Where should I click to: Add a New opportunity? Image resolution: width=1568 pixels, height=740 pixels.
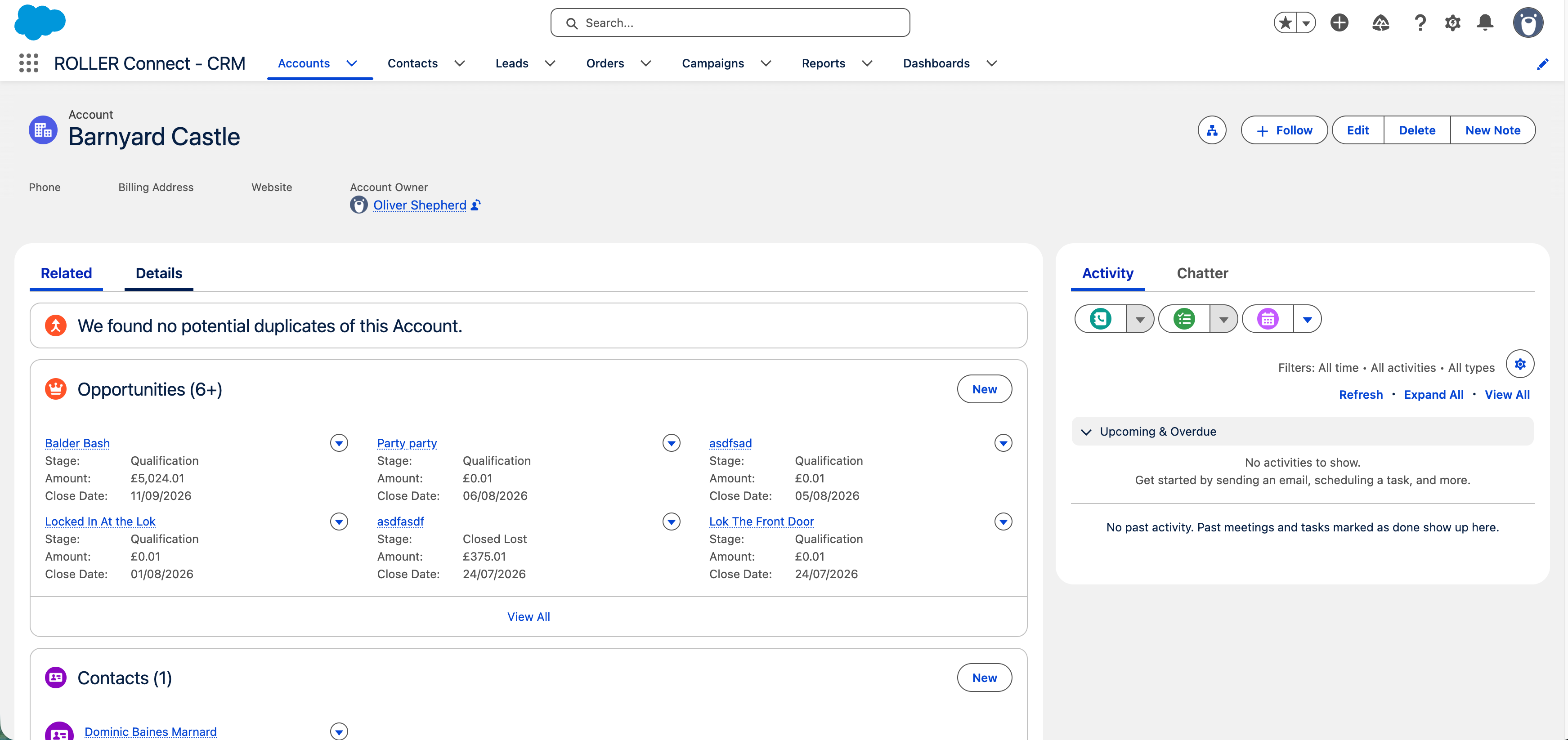coord(984,389)
